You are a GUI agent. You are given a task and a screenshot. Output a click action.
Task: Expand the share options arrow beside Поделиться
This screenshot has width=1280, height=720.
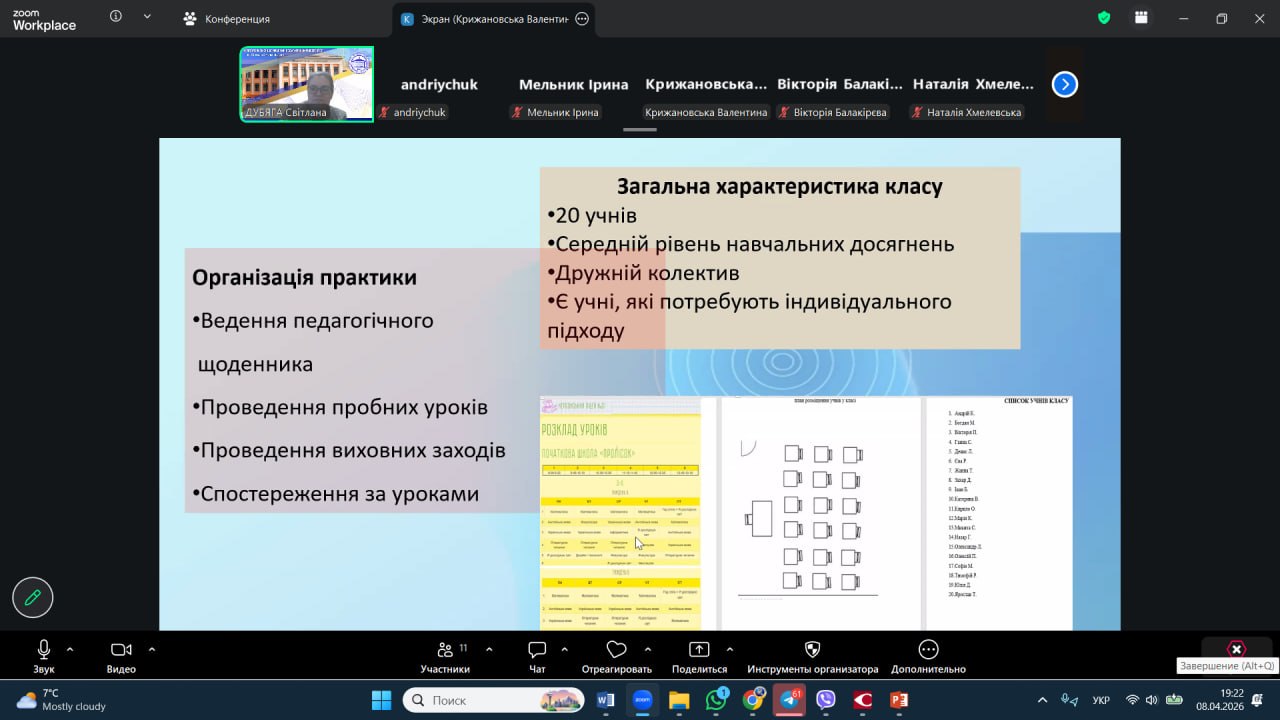point(730,649)
